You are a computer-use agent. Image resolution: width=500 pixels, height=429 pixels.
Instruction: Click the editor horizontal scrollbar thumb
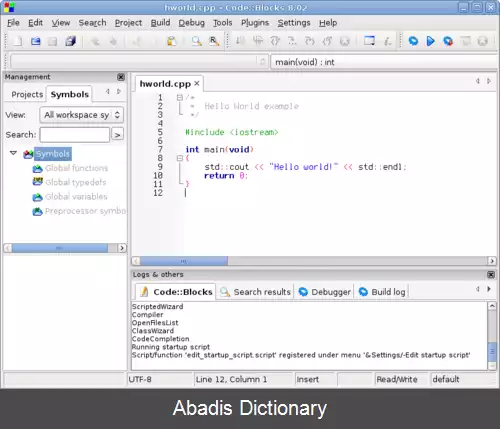pos(184,261)
